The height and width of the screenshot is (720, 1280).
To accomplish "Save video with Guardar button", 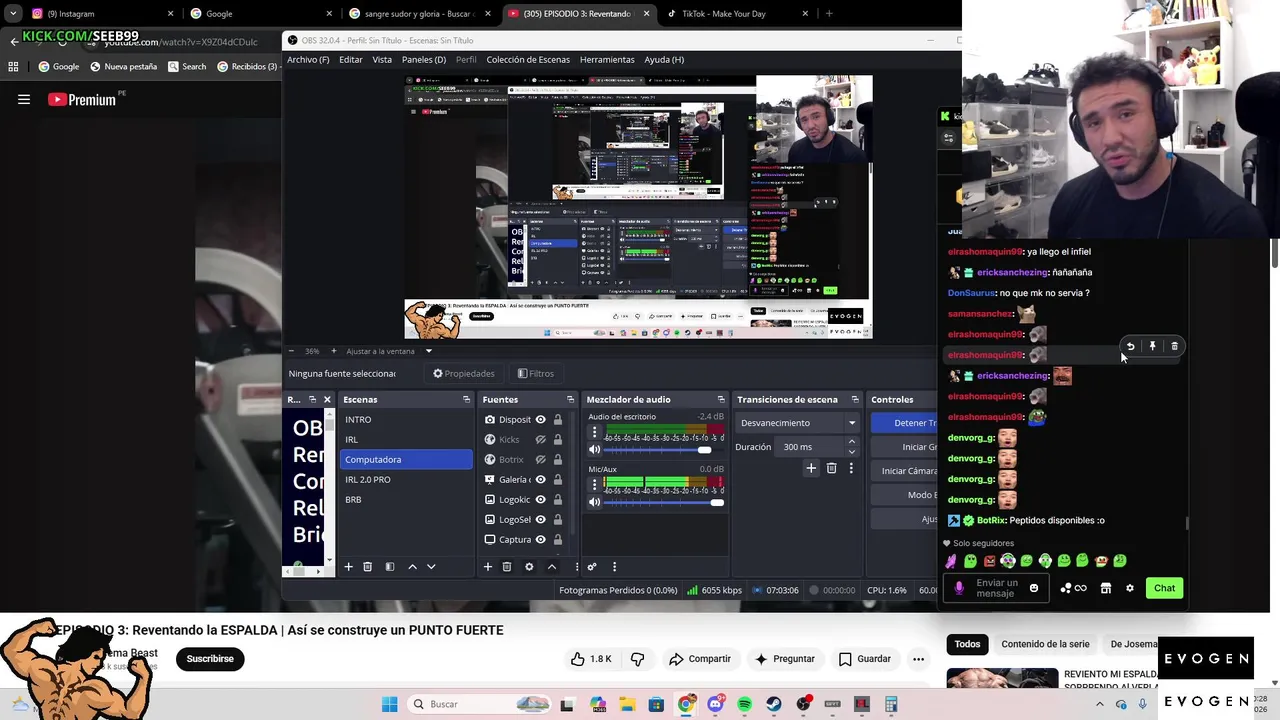I will click(864, 659).
